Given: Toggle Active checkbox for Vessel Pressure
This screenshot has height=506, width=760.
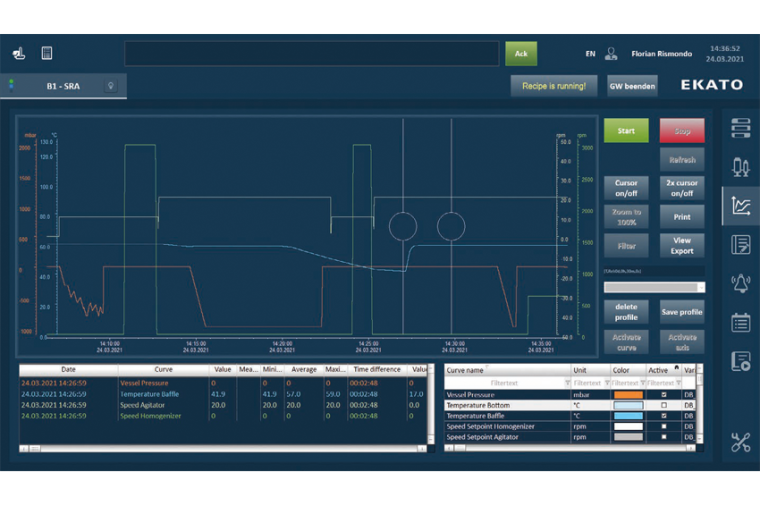Looking at the screenshot, I should tap(664, 394).
